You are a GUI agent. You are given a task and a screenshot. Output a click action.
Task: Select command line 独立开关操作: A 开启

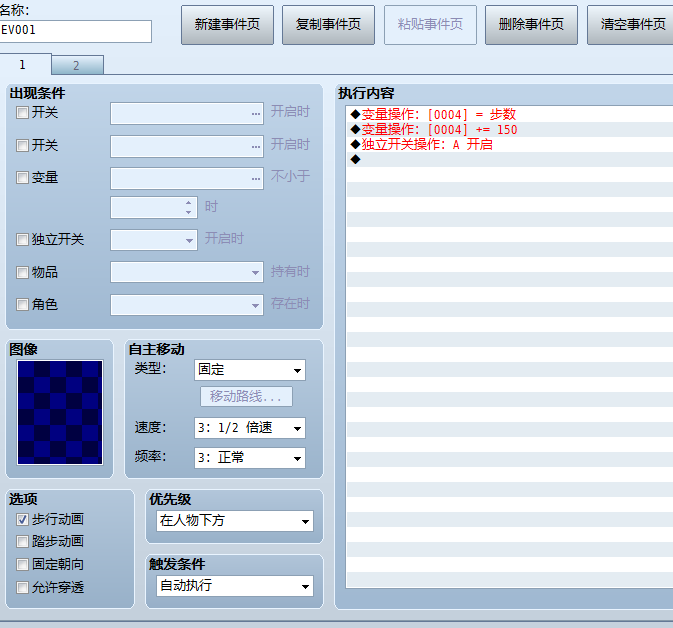[510, 145]
